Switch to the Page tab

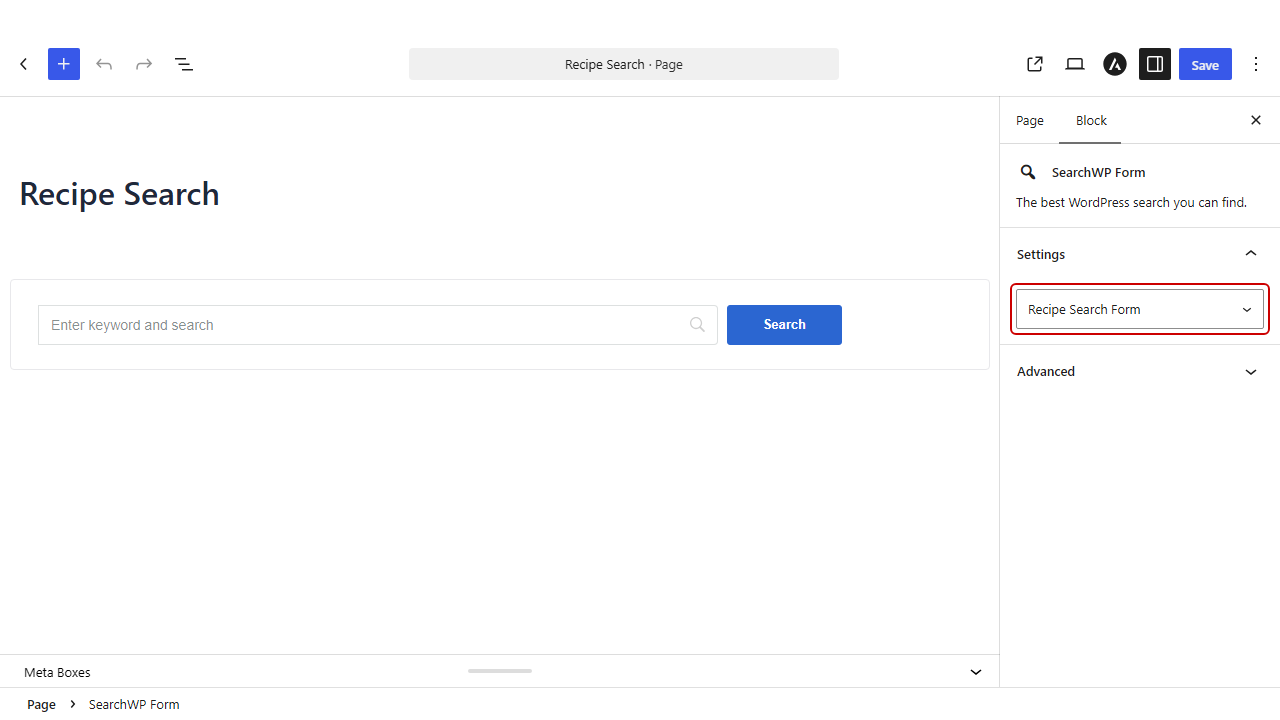(1030, 120)
